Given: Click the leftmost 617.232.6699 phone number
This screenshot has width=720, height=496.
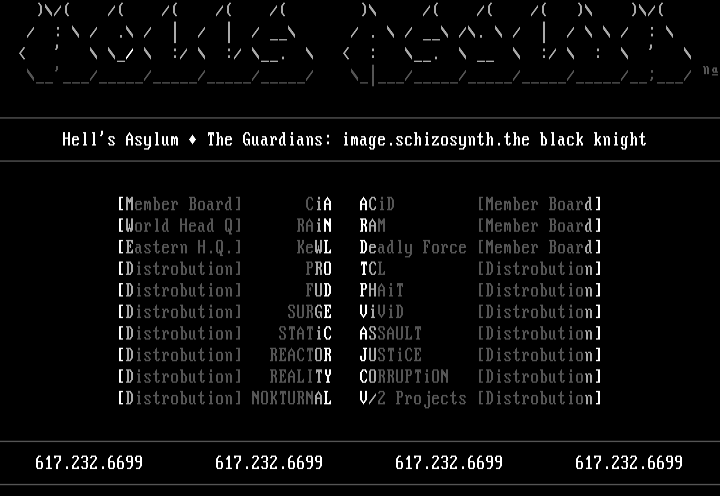Looking at the screenshot, I should pyautogui.click(x=89, y=463).
